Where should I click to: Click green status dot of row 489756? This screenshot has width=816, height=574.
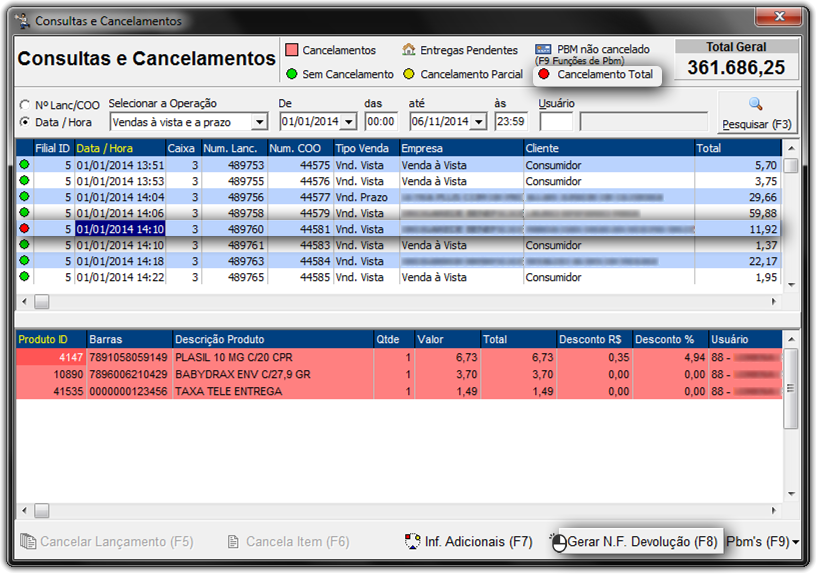tap(24, 197)
